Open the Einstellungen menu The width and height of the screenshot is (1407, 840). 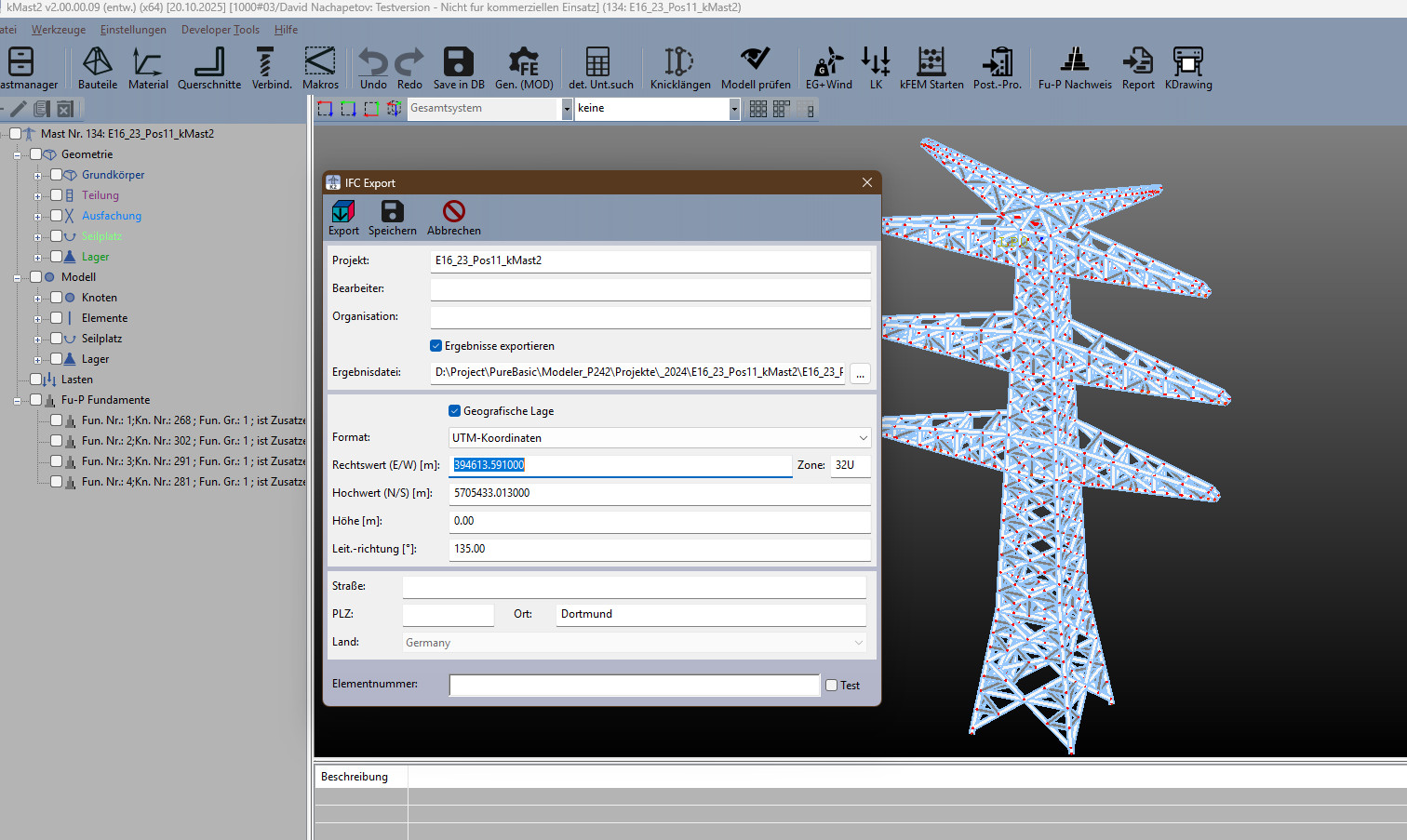coord(133,30)
